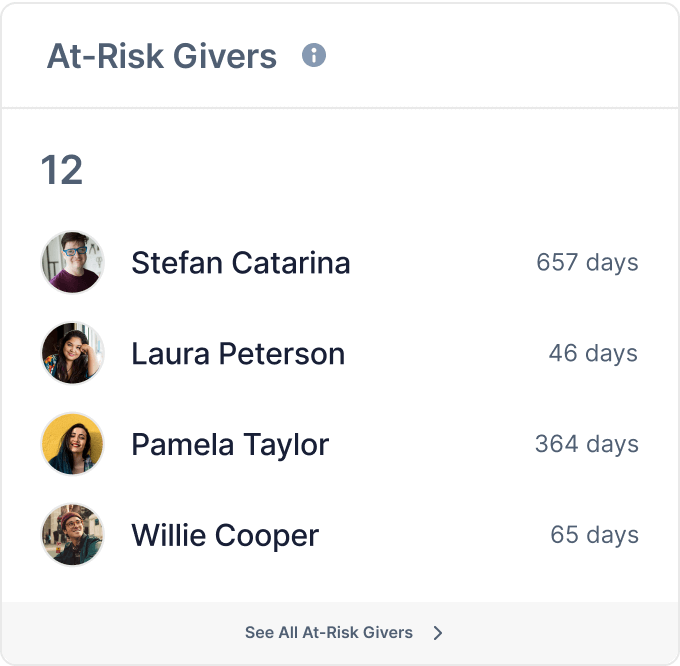
Task: Click Laura Peterson's avatar photo
Action: (x=72, y=353)
